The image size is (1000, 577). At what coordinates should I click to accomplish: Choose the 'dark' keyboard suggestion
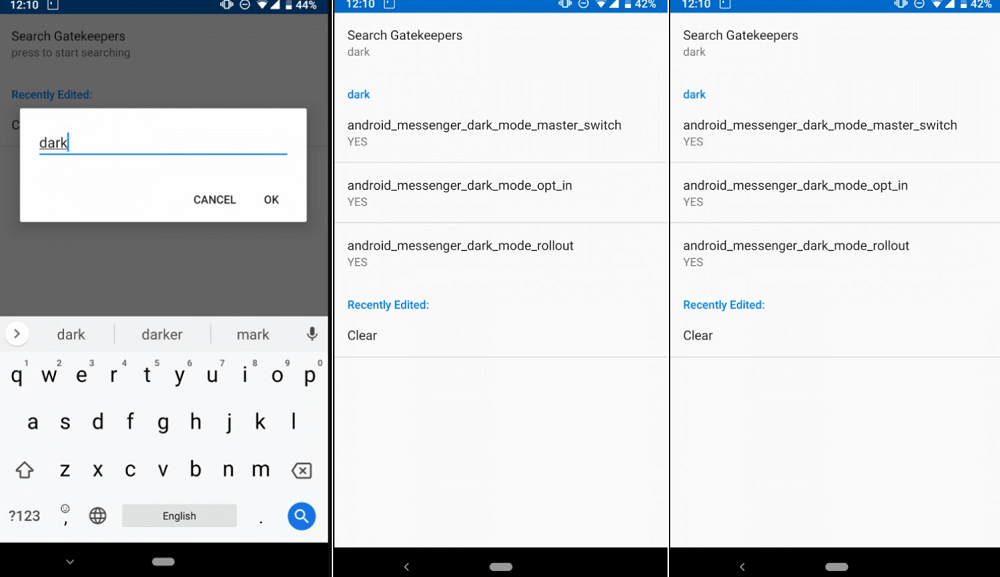point(71,334)
